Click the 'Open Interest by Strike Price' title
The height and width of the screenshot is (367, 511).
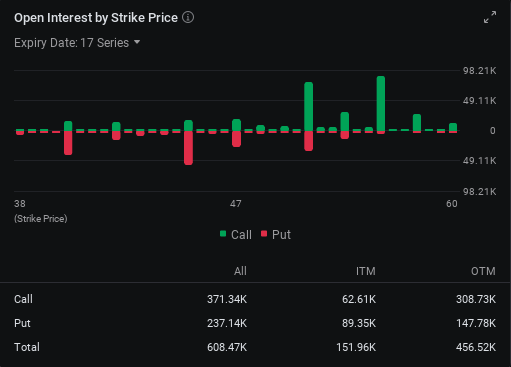tap(96, 18)
